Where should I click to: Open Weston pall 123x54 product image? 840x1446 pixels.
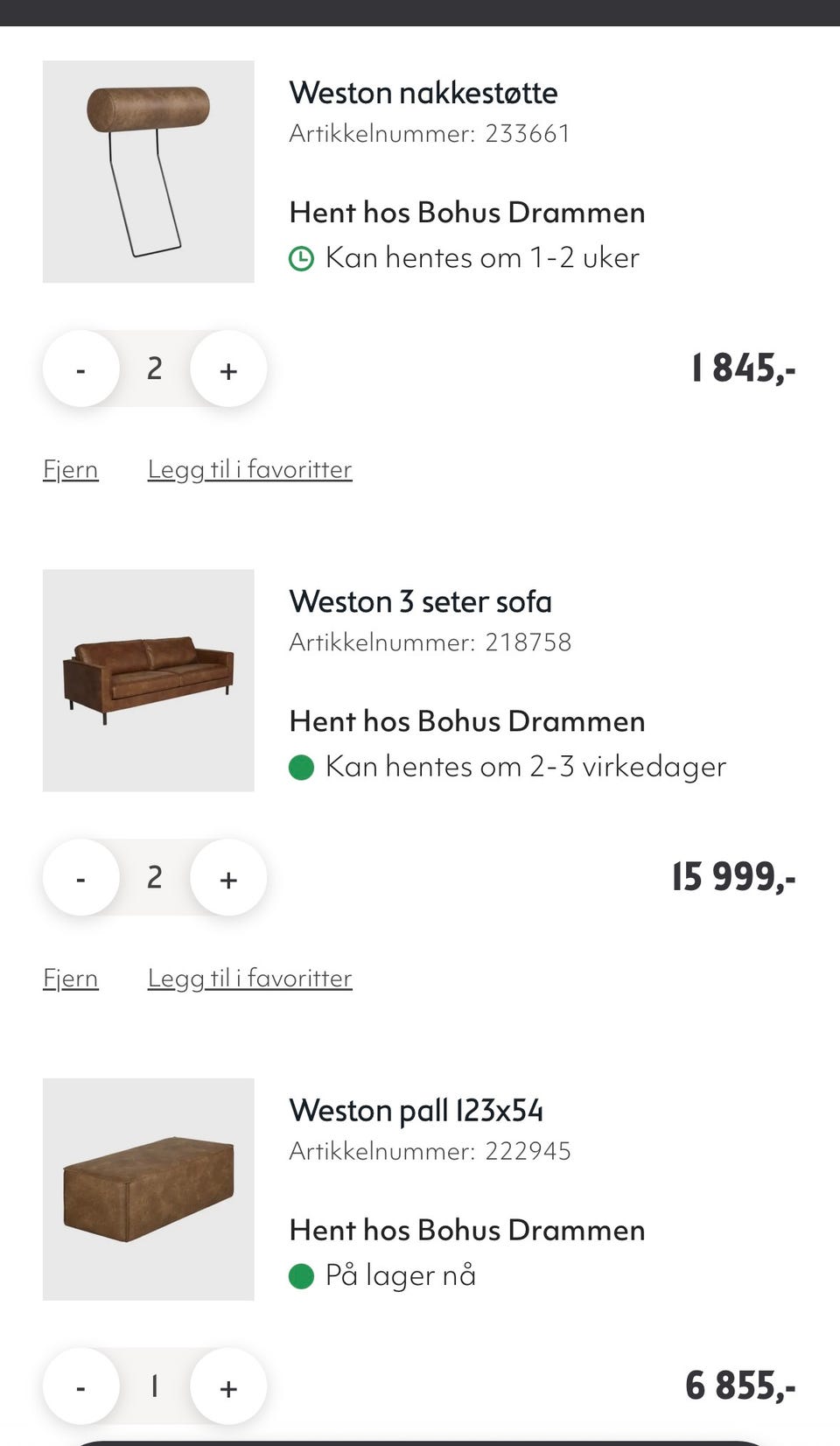click(x=149, y=1189)
